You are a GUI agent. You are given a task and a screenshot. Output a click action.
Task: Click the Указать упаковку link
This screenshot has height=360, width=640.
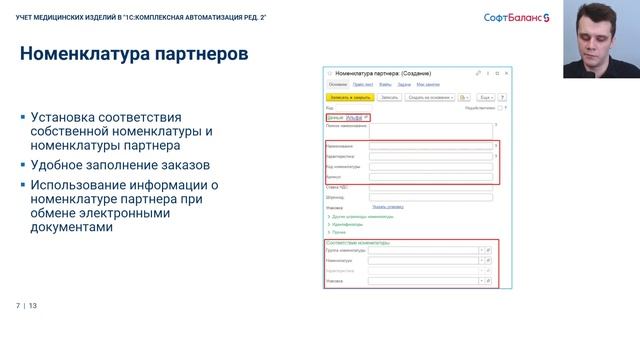388,207
